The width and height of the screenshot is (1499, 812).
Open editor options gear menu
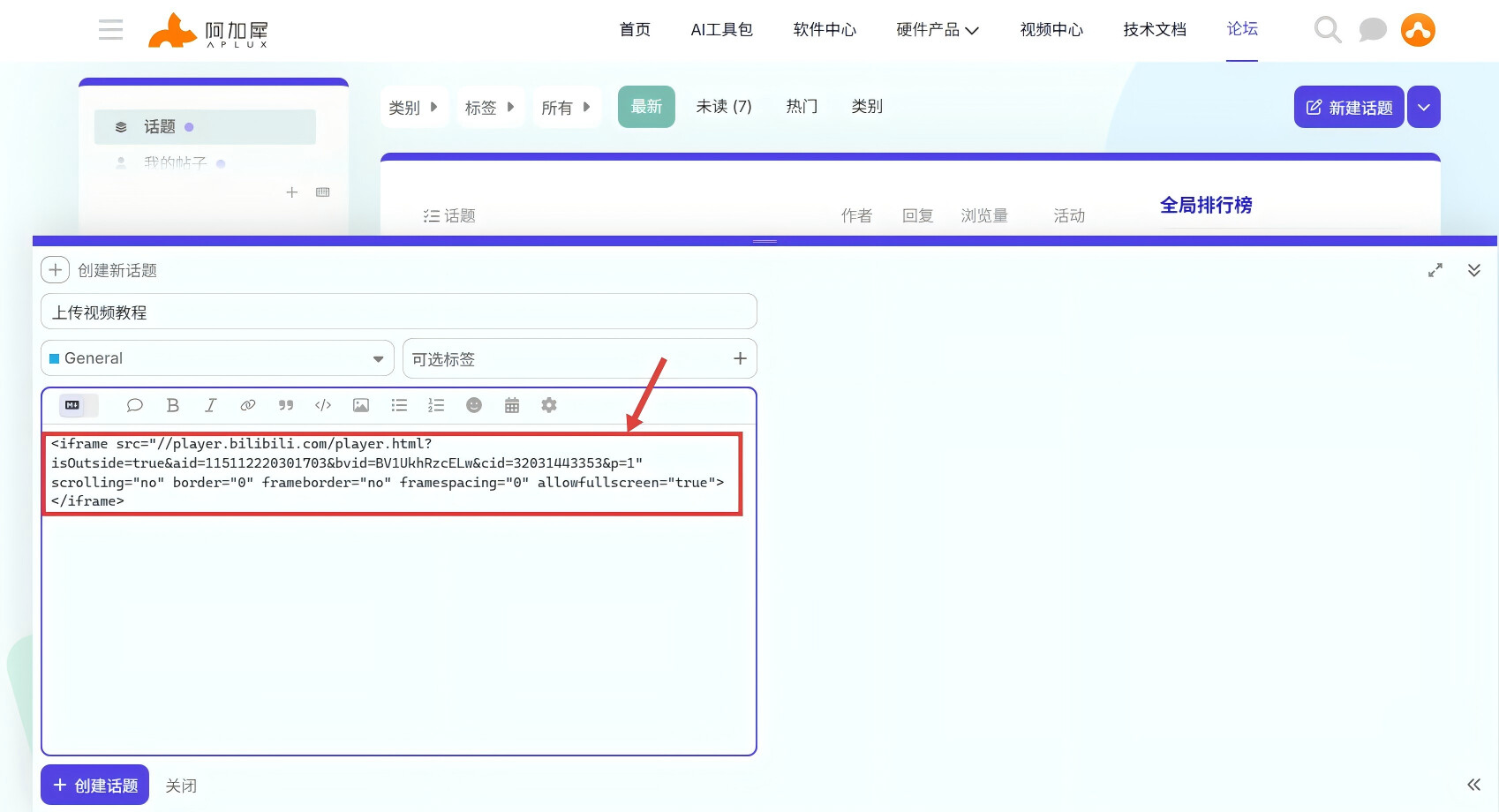pyautogui.click(x=549, y=405)
